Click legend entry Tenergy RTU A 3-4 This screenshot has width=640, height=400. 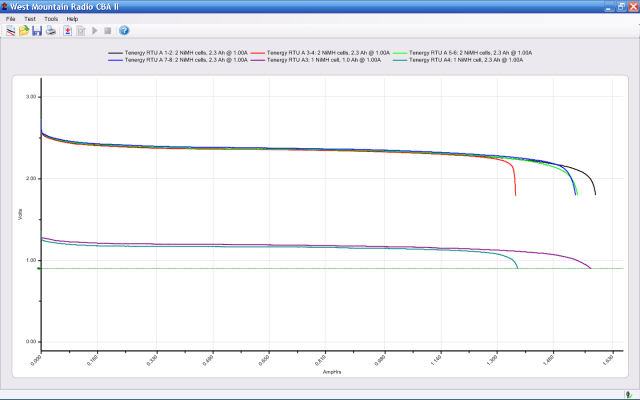click(x=328, y=53)
